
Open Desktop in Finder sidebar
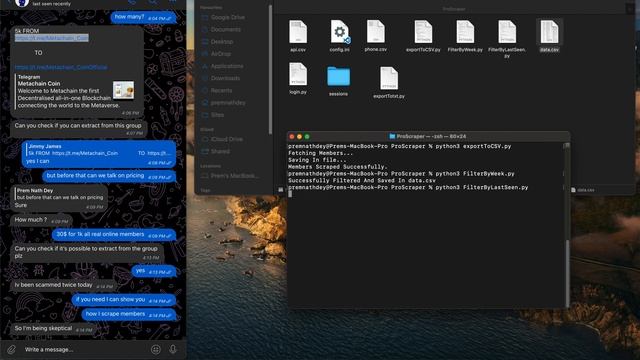pyautogui.click(x=217, y=42)
